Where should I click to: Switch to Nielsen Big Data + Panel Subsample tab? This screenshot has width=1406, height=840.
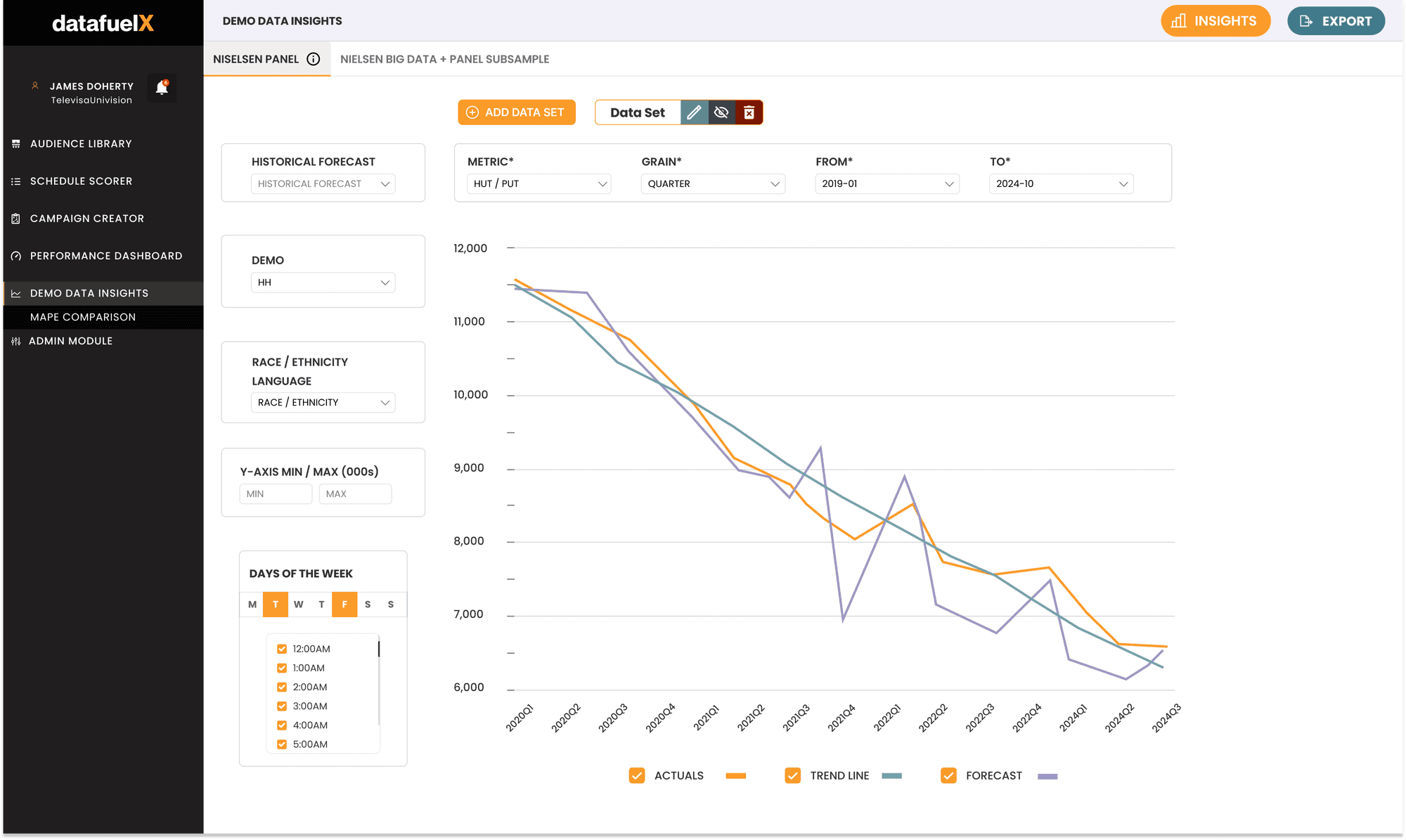(x=445, y=59)
